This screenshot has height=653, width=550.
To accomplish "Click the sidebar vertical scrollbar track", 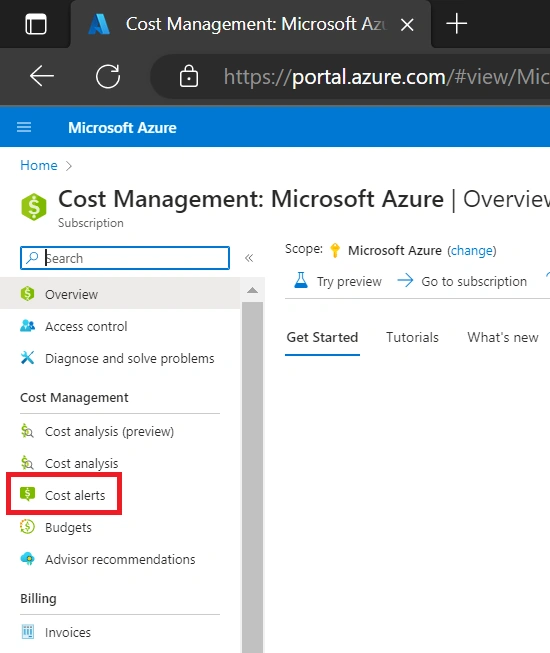I will tap(252, 477).
